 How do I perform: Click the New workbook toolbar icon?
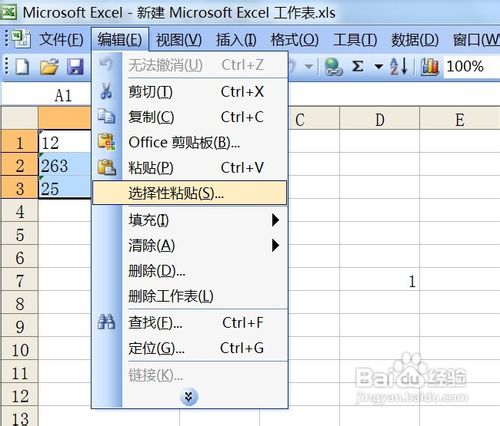coord(22,66)
